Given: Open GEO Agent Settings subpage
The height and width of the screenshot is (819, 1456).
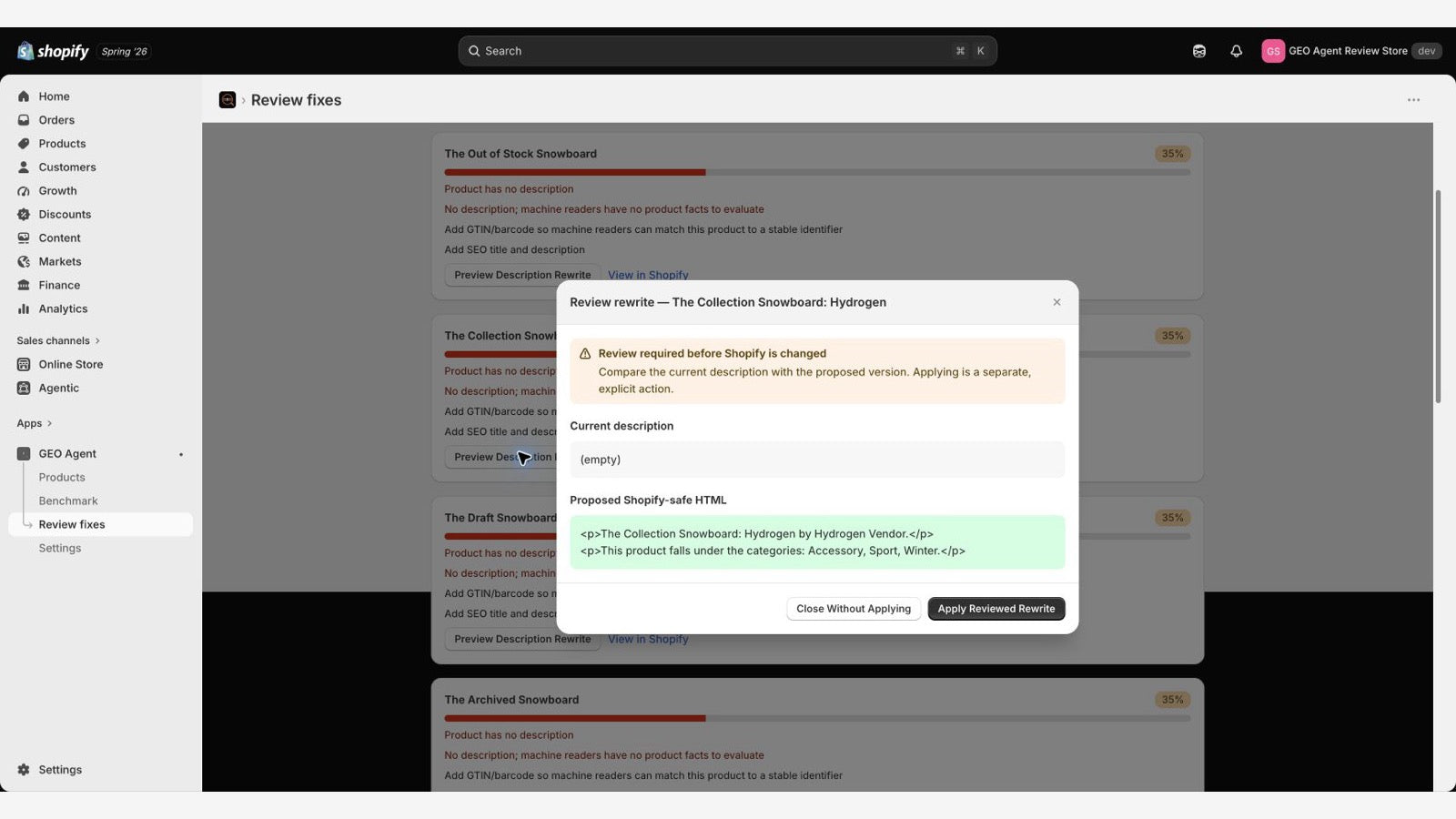Looking at the screenshot, I should (60, 549).
